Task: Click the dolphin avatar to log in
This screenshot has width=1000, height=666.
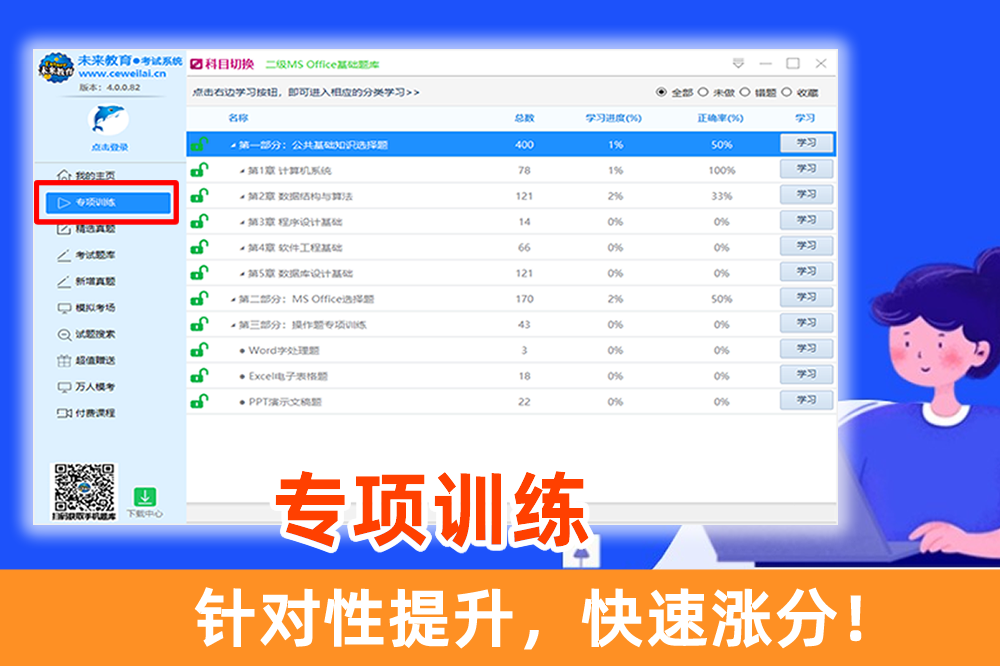Action: click(x=108, y=121)
